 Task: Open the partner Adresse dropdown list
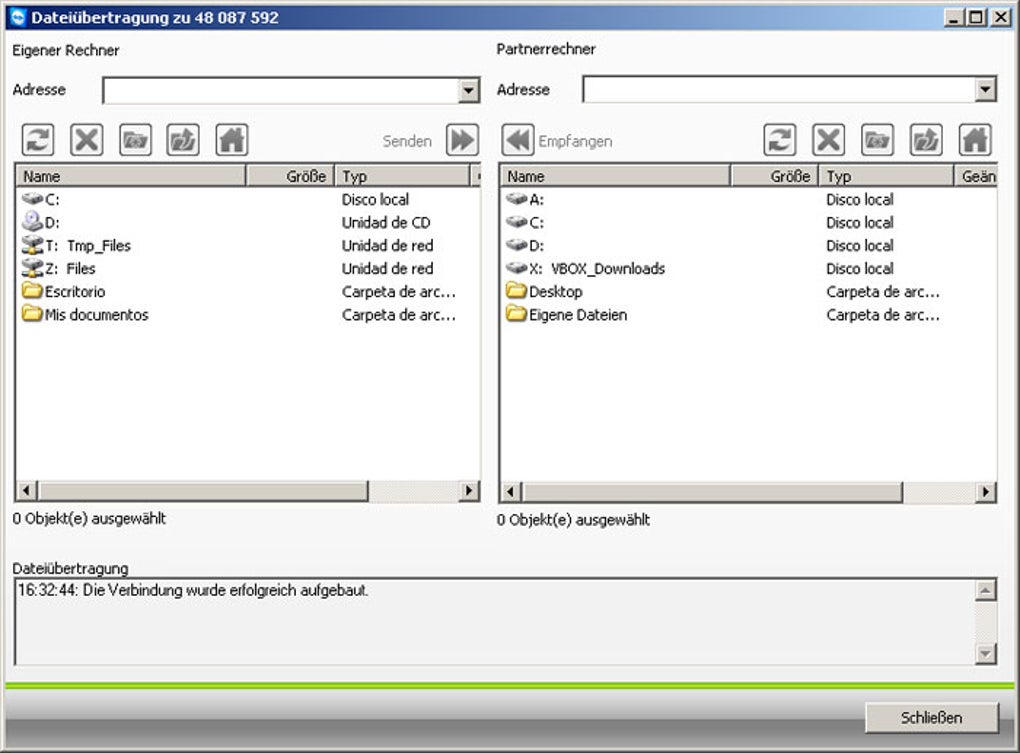(x=985, y=89)
